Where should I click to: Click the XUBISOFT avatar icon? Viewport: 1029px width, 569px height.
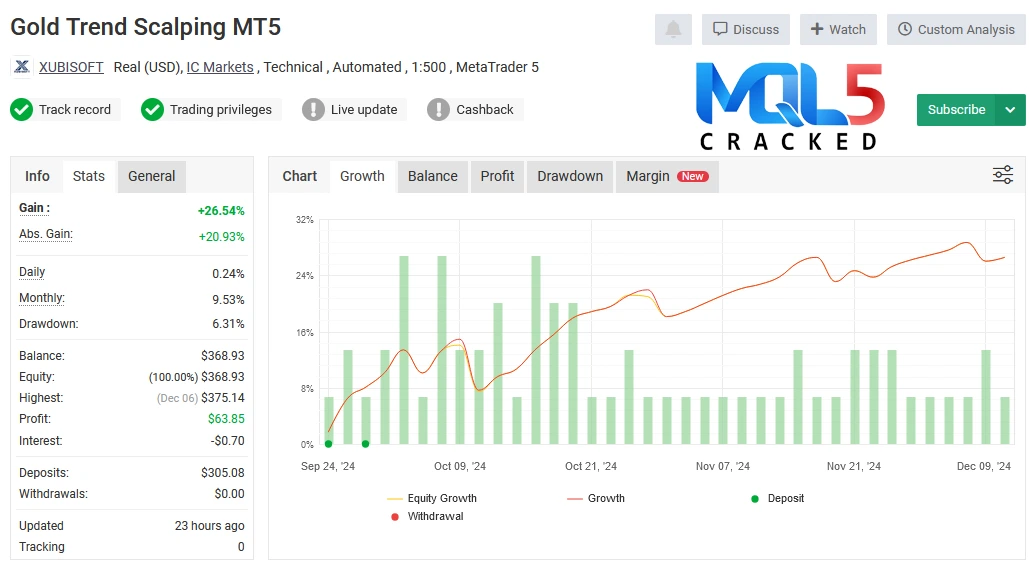(x=22, y=67)
